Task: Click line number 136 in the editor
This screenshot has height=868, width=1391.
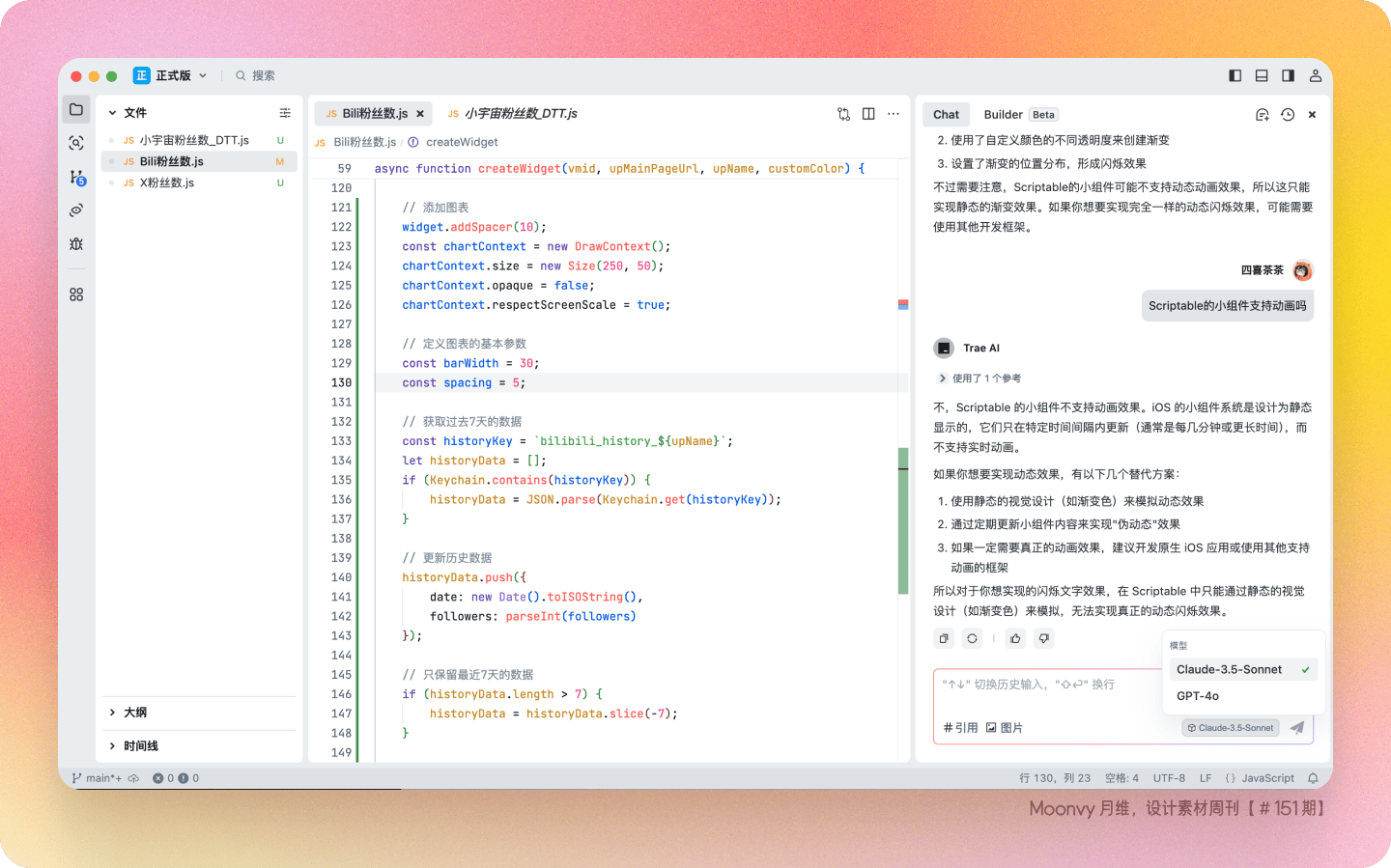Action: (341, 499)
